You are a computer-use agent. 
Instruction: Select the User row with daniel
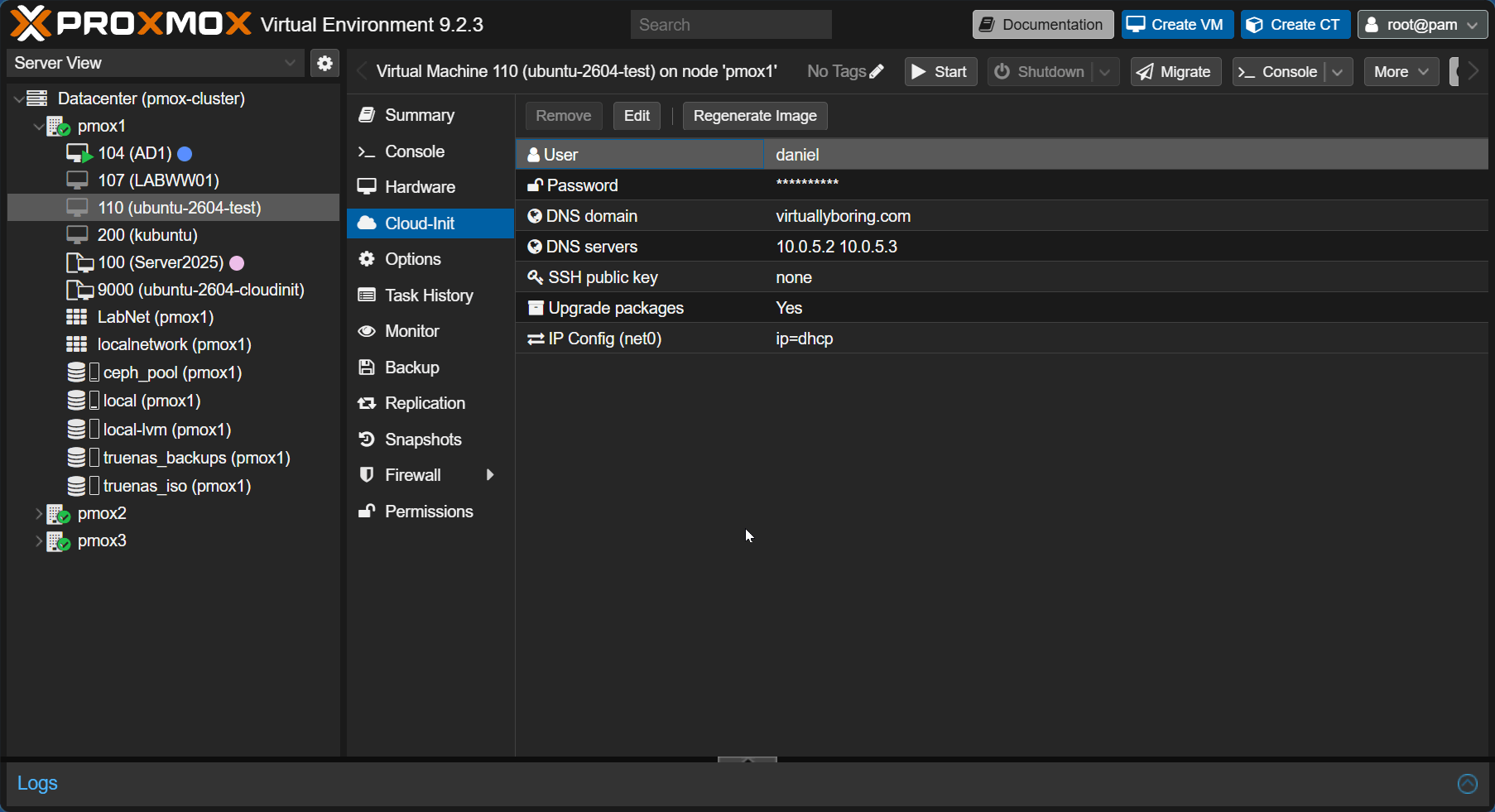click(x=1002, y=155)
